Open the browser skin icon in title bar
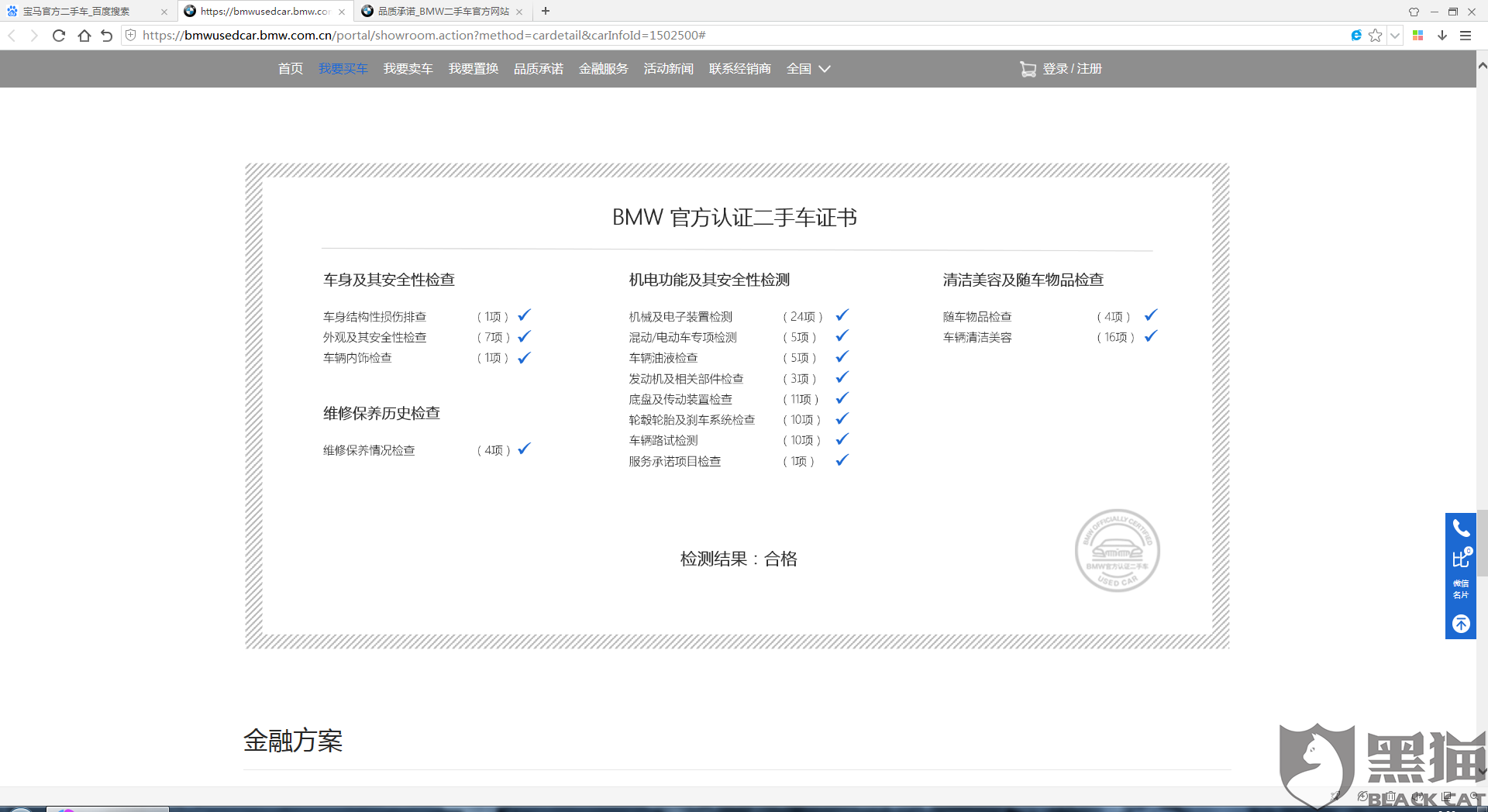The image size is (1488, 812). click(1414, 12)
